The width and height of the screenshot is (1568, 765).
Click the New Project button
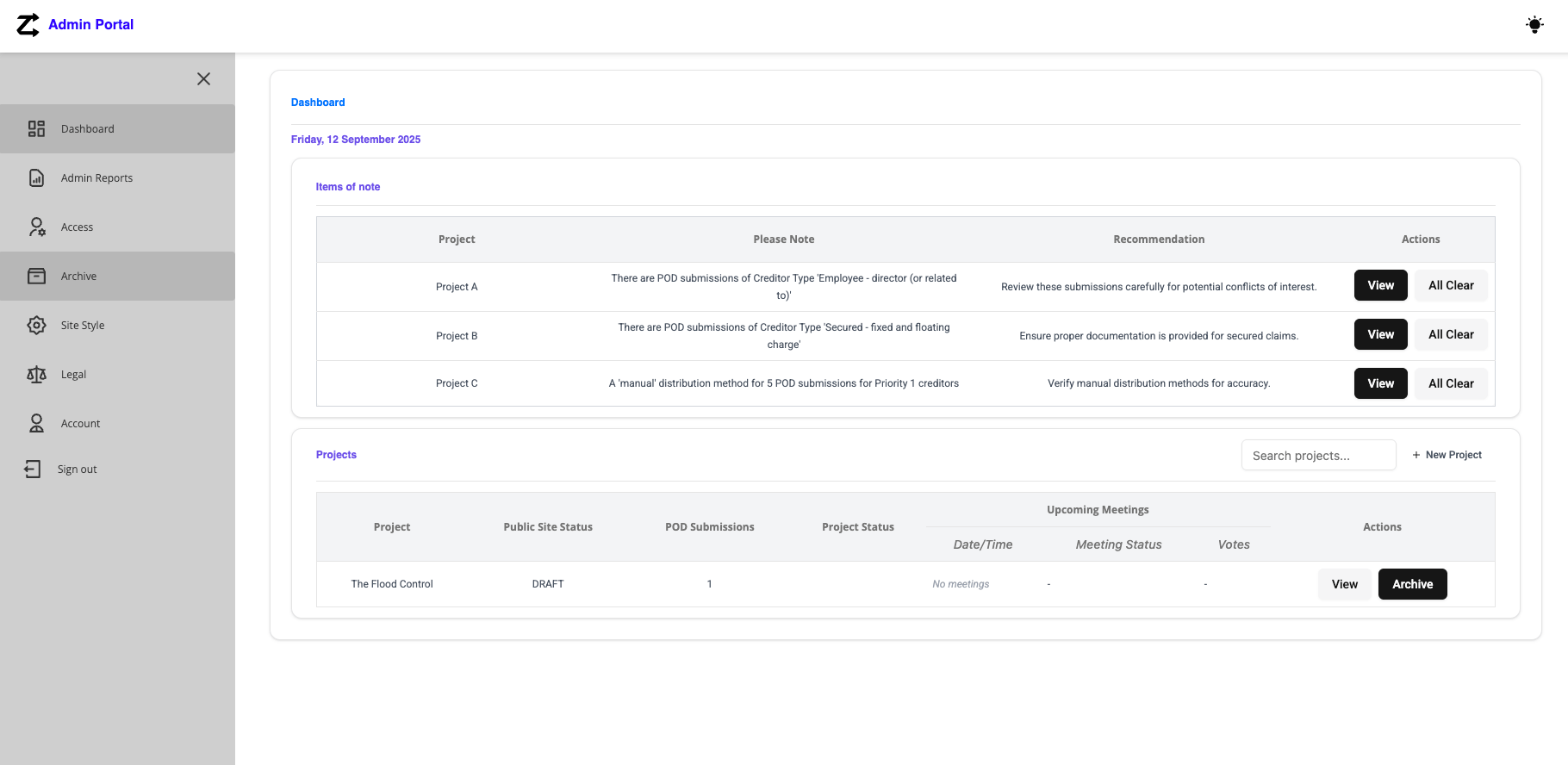pos(1447,455)
